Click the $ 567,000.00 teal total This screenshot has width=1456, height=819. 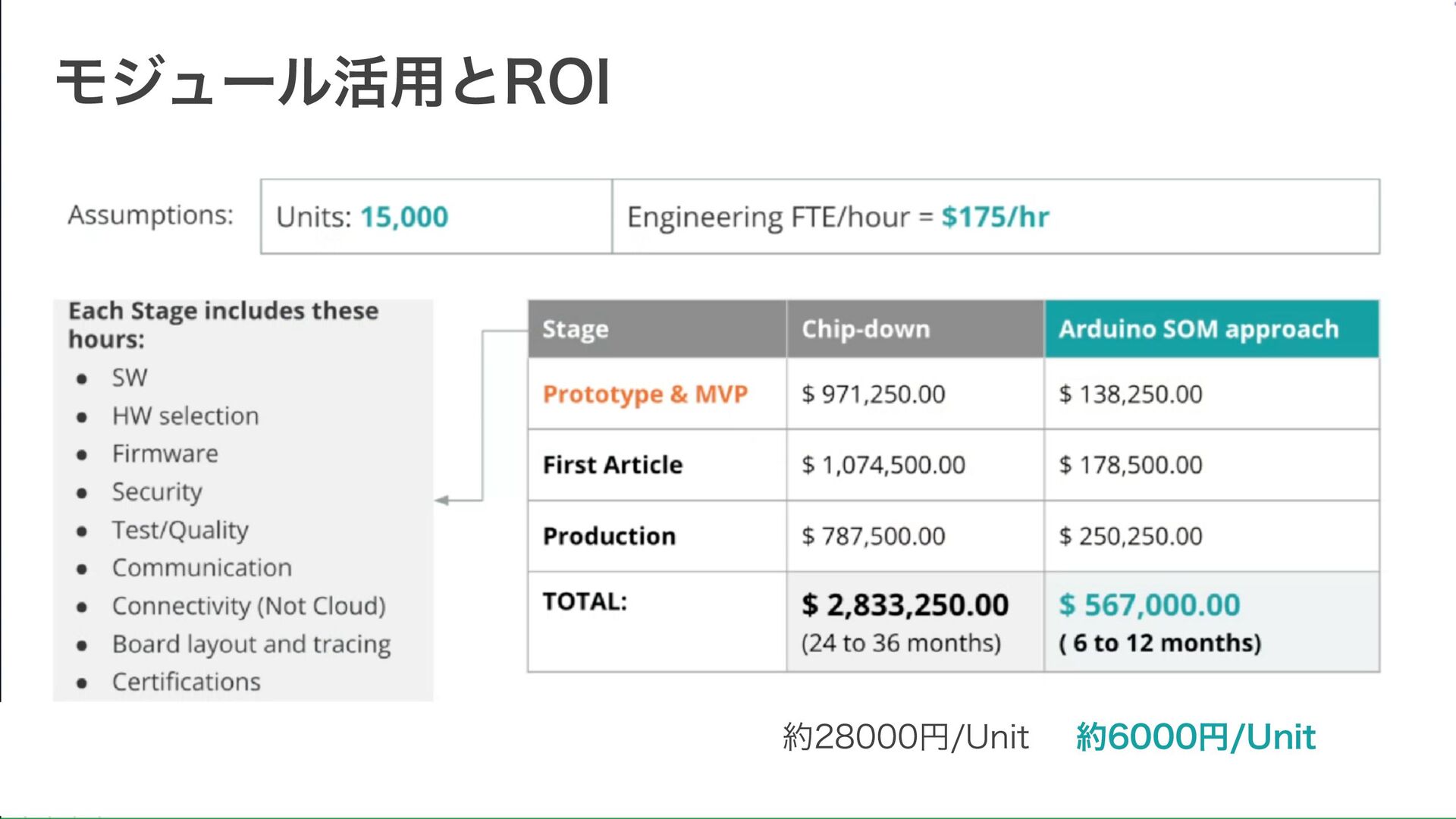click(x=1150, y=605)
